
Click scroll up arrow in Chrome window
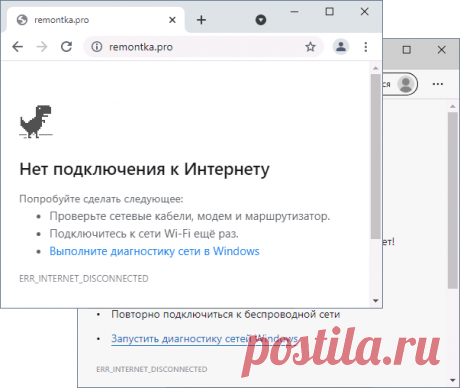(x=376, y=68)
